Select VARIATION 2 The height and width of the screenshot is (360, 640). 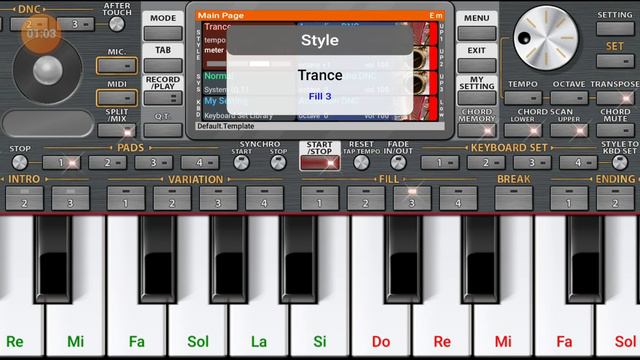tap(172, 198)
